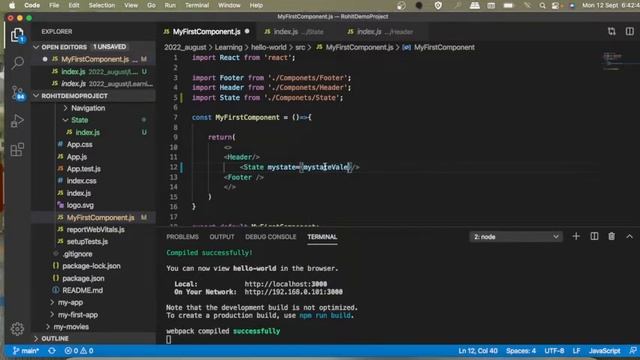640x360 pixels.
Task: Open package.json in the file tree
Action: click(x=83, y=278)
